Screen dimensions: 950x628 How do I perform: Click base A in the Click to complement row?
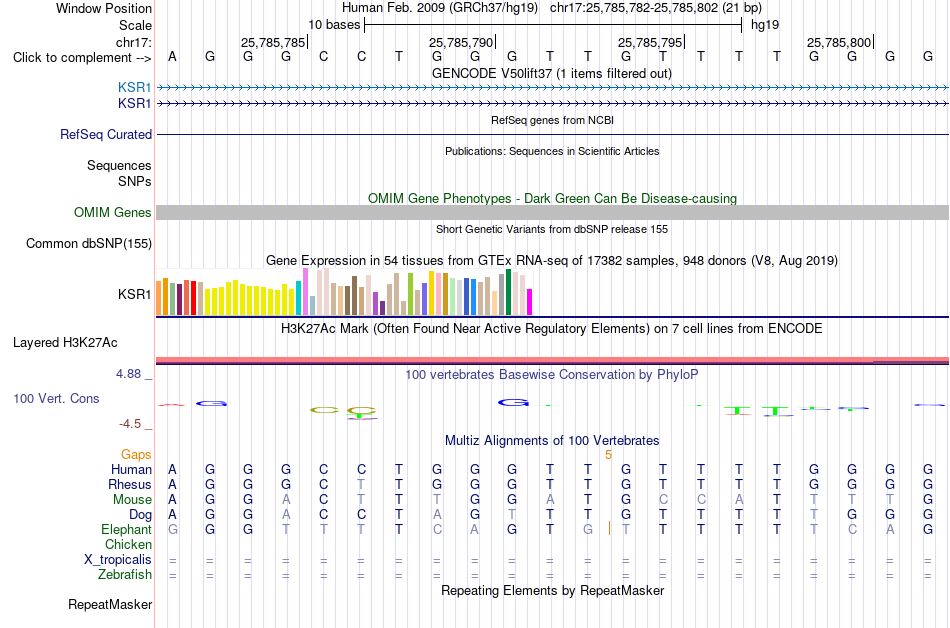pos(172,57)
